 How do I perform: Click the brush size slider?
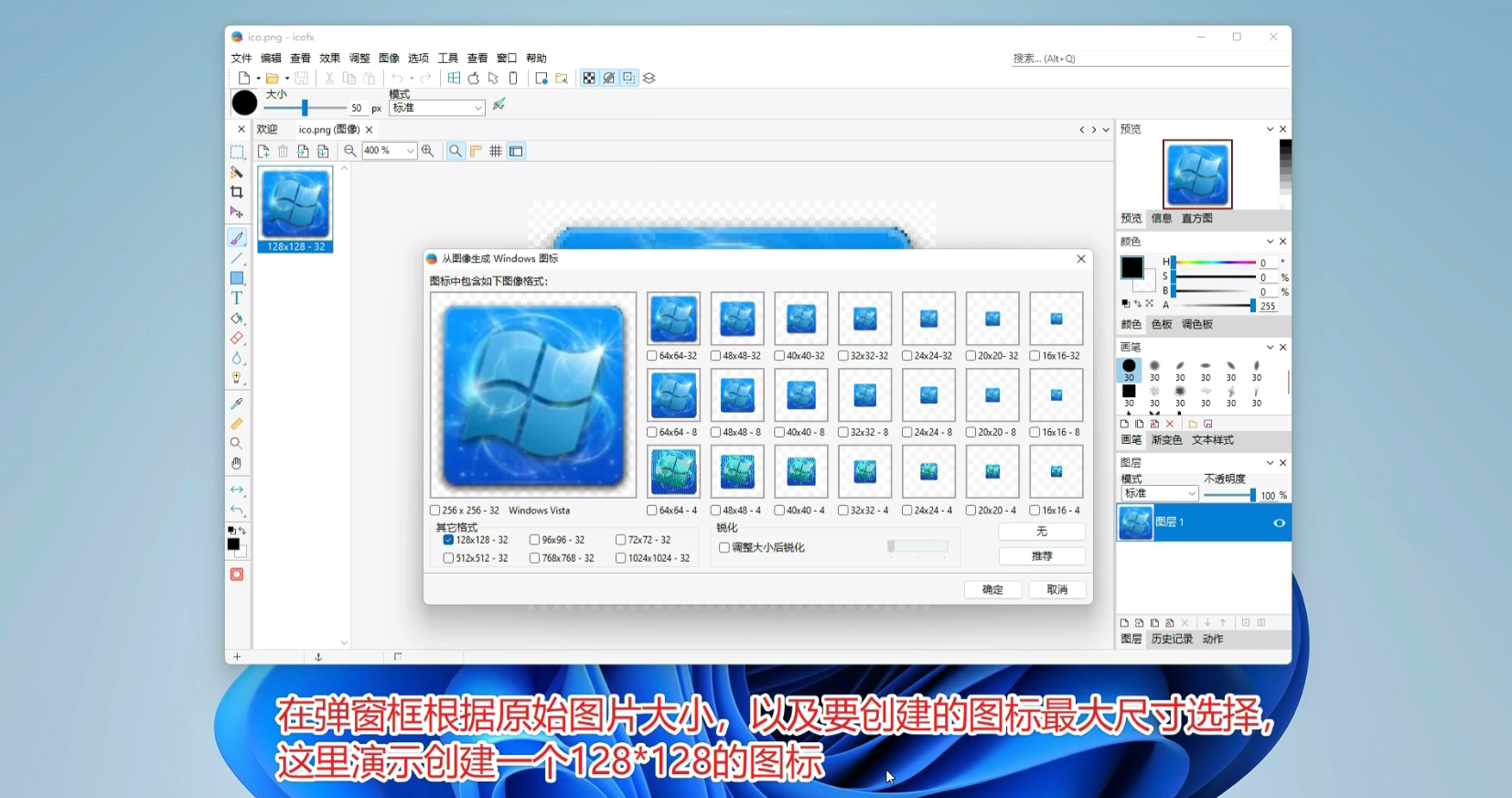point(305,108)
